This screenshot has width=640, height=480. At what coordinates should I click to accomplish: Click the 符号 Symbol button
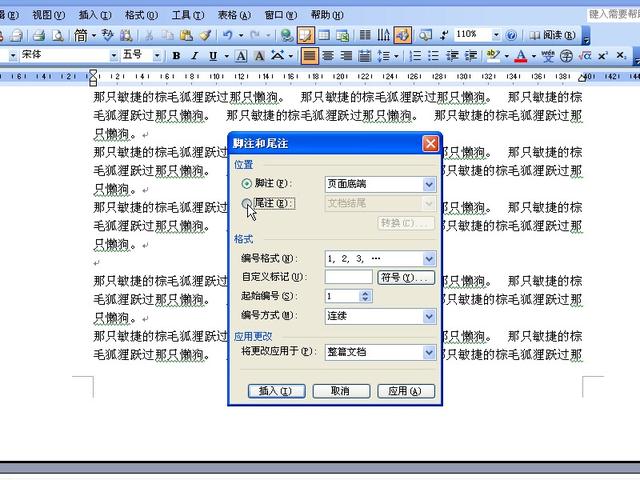click(406, 278)
